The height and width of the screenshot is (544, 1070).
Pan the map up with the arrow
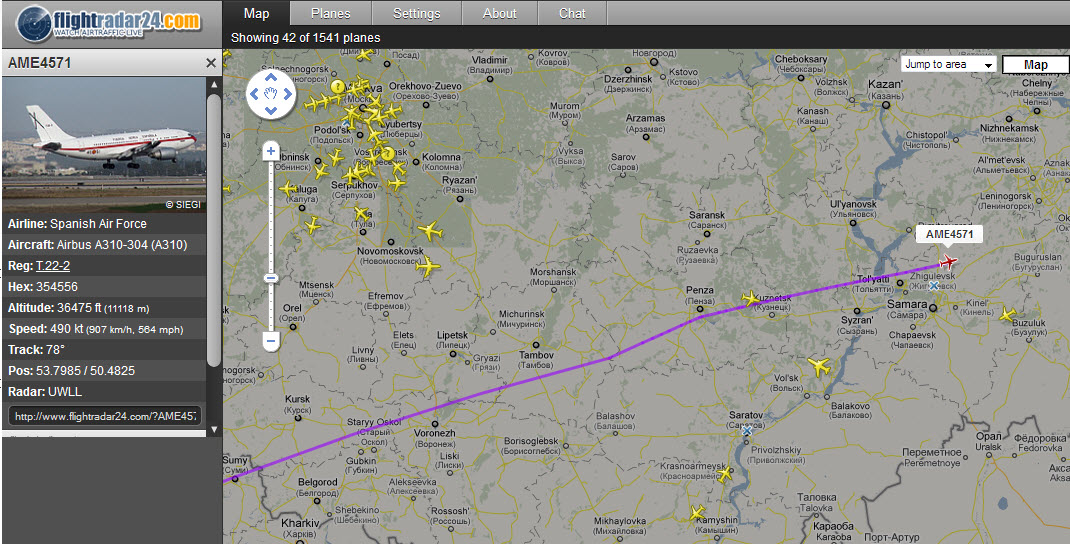271,77
